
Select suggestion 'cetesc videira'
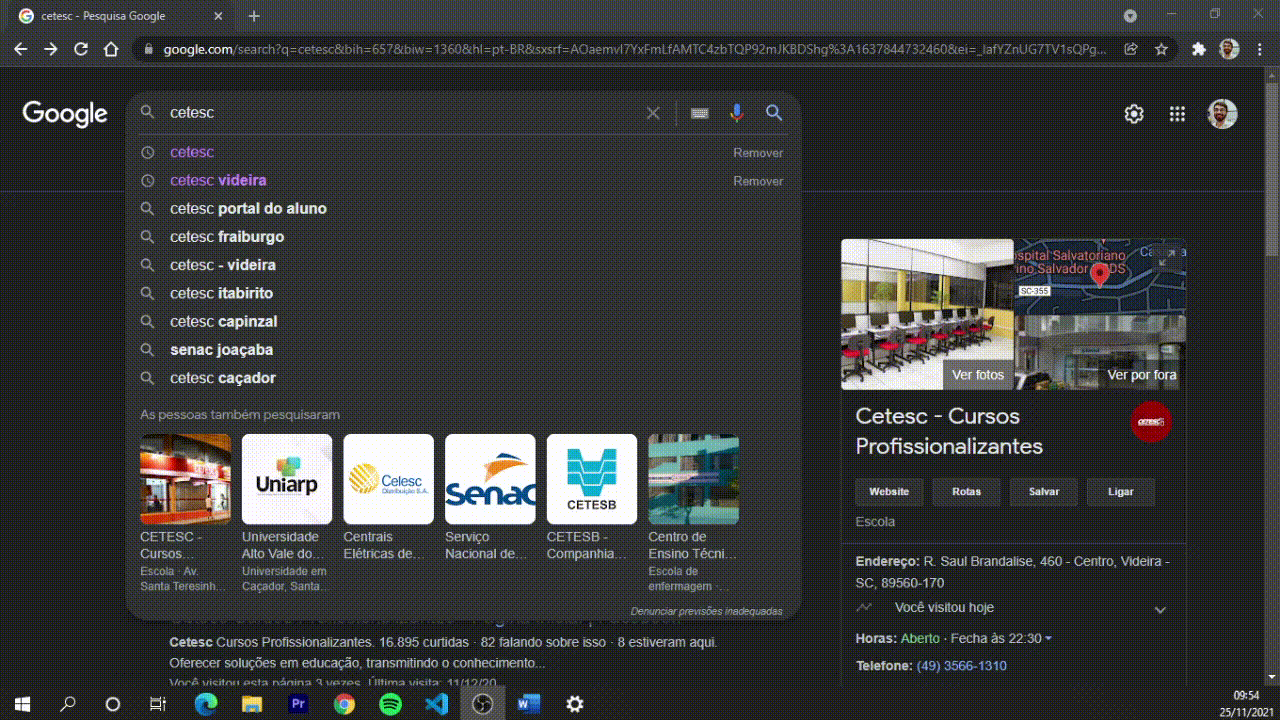pyautogui.click(x=218, y=180)
